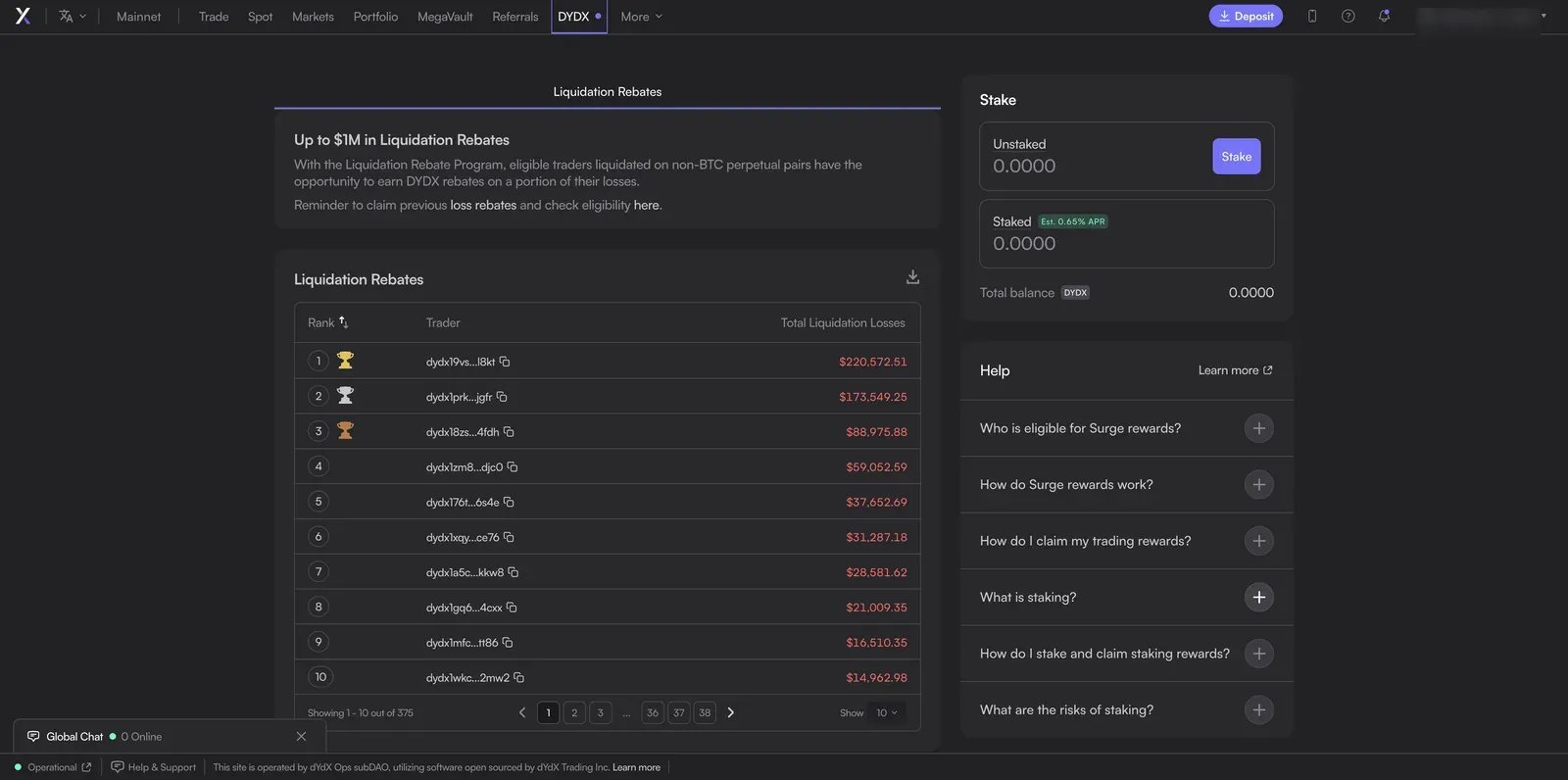The height and width of the screenshot is (780, 1568).
Task: Click the Est. 0.65% APR badge
Action: point(1073,221)
